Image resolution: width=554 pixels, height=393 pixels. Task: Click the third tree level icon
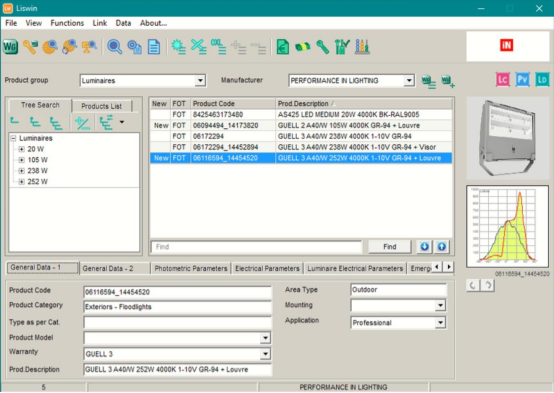(x=56, y=123)
